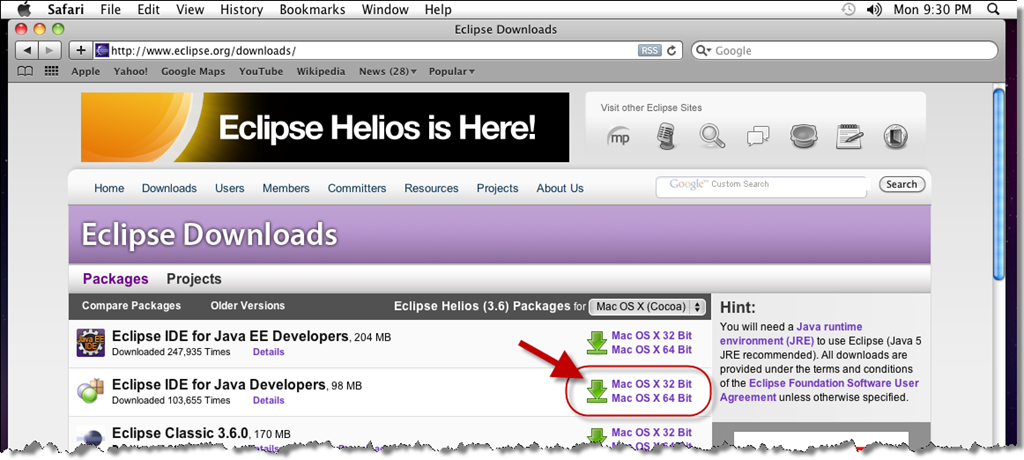Open the View menu
The height and width of the screenshot is (460, 1024).
[x=190, y=9]
